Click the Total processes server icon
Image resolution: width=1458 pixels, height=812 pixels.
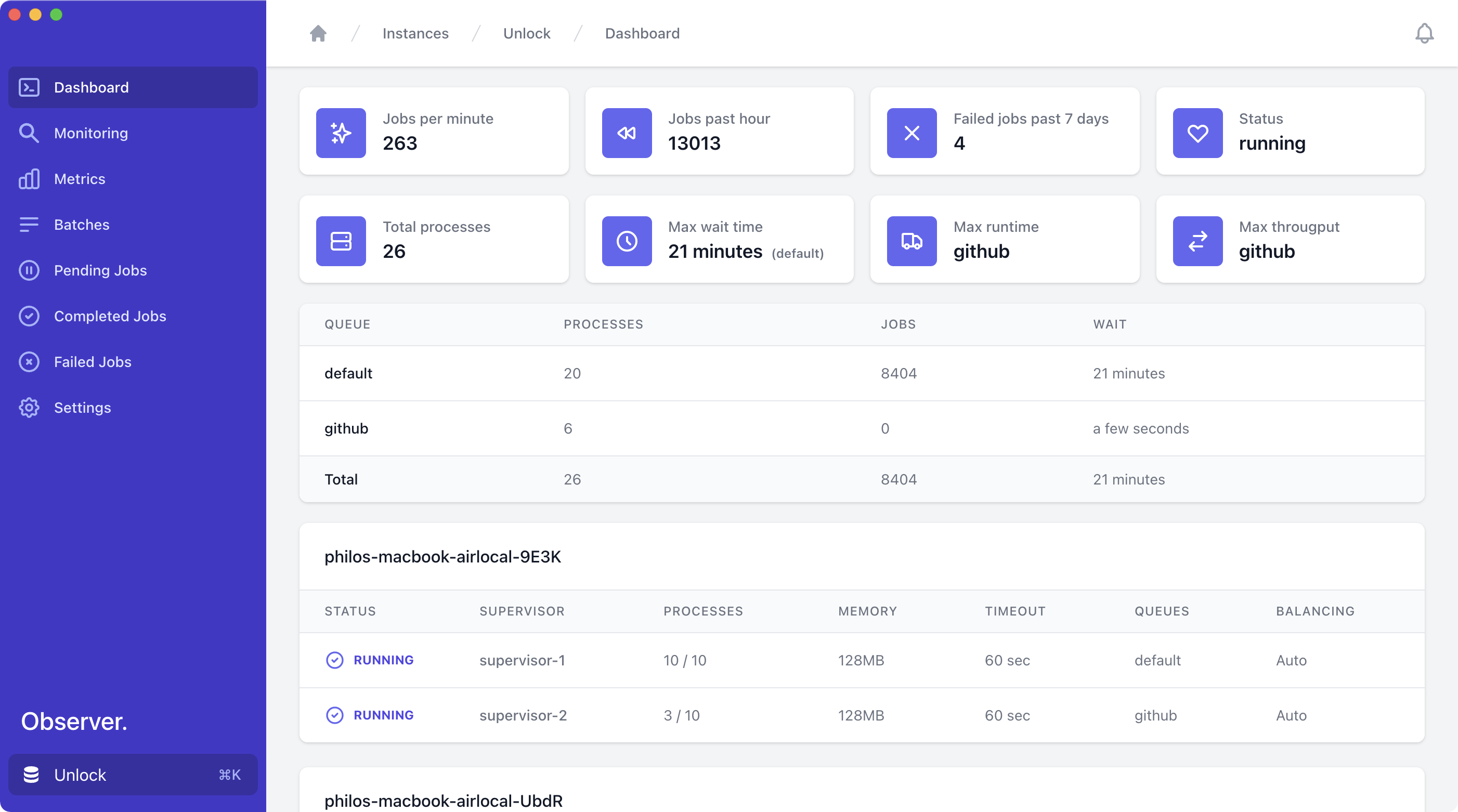[x=341, y=241]
